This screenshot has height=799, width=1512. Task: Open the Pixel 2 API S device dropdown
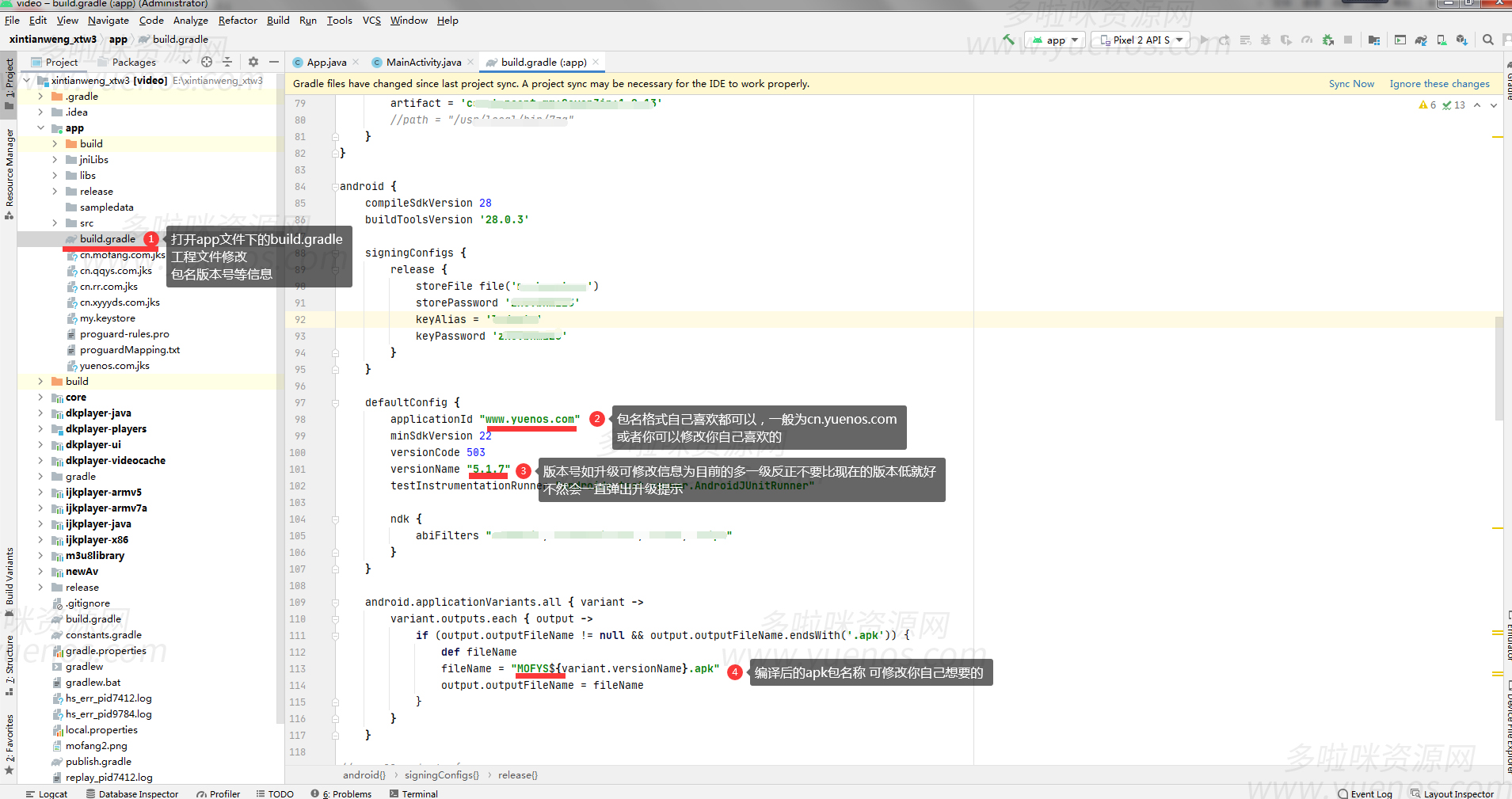(1141, 40)
